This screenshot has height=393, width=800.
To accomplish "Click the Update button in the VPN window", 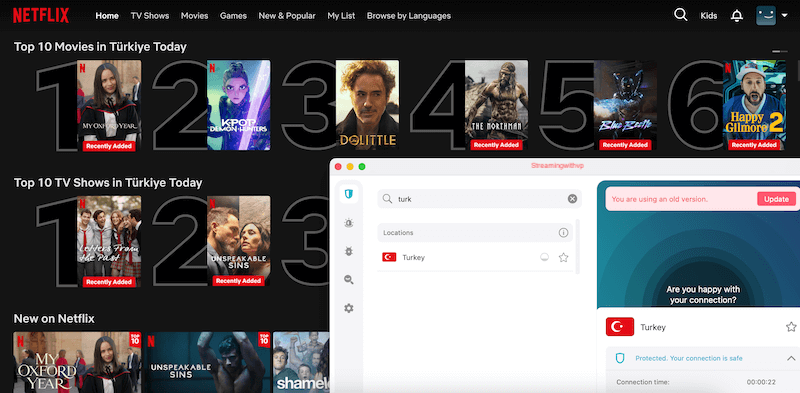I will click(776, 199).
